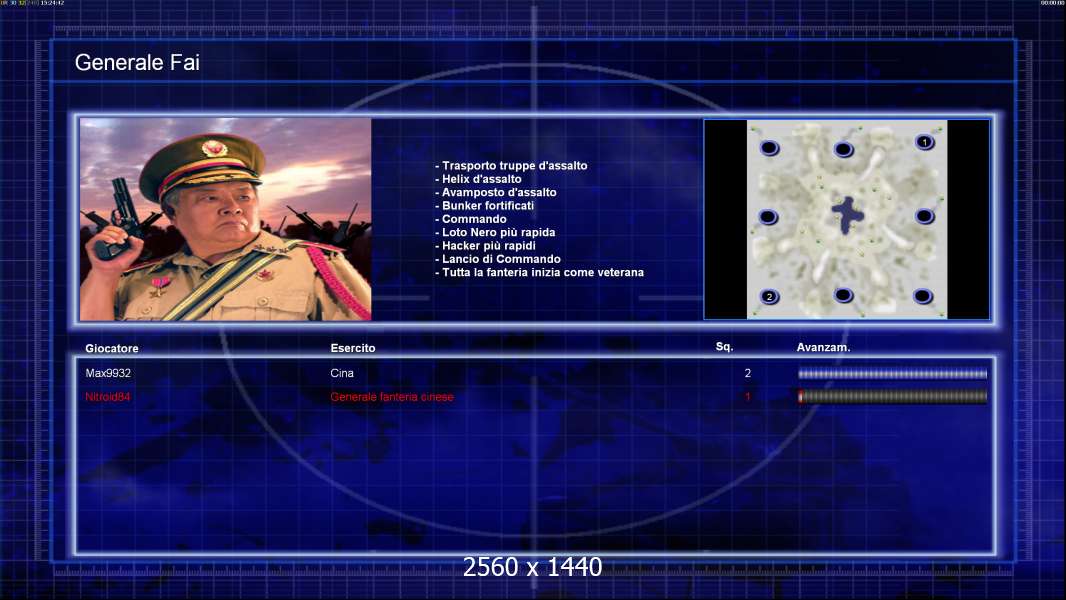Viewport: 1066px width, 600px height.
Task: Click the snowy battlefield minimap preview
Action: tap(847, 219)
